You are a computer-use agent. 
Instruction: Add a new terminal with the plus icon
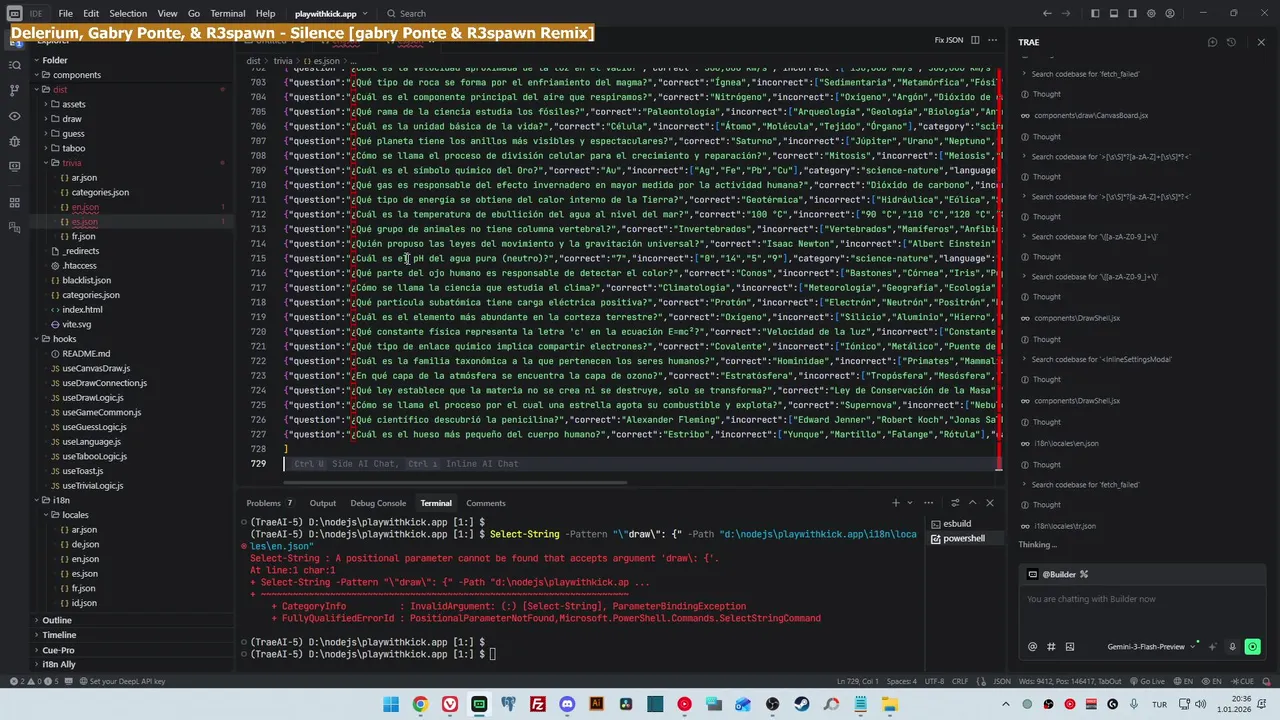pyautogui.click(x=896, y=503)
